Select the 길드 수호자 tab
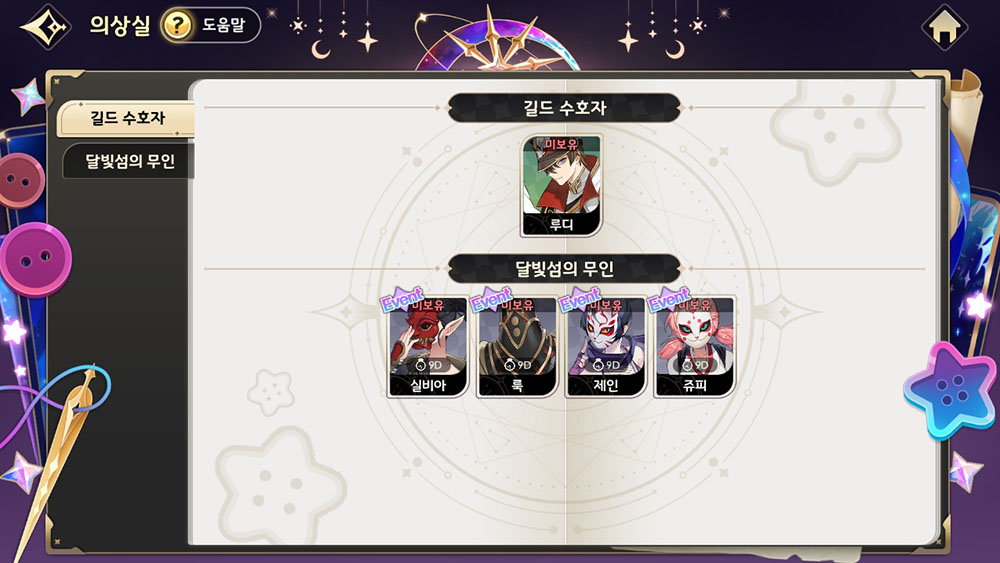 126,118
